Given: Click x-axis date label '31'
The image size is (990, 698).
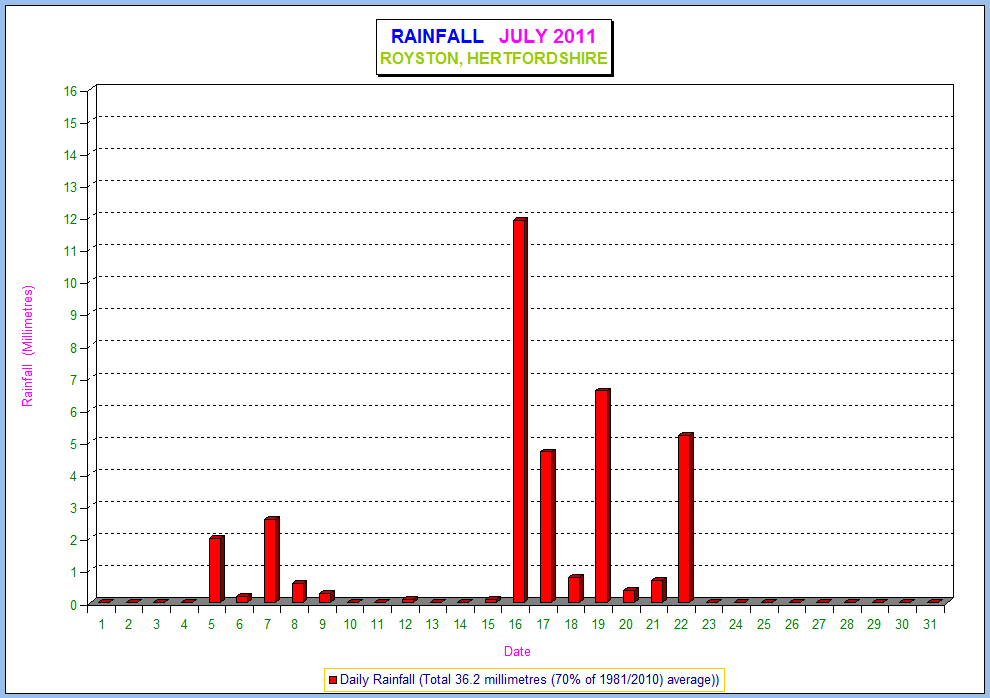Looking at the screenshot, I should click(x=929, y=624).
